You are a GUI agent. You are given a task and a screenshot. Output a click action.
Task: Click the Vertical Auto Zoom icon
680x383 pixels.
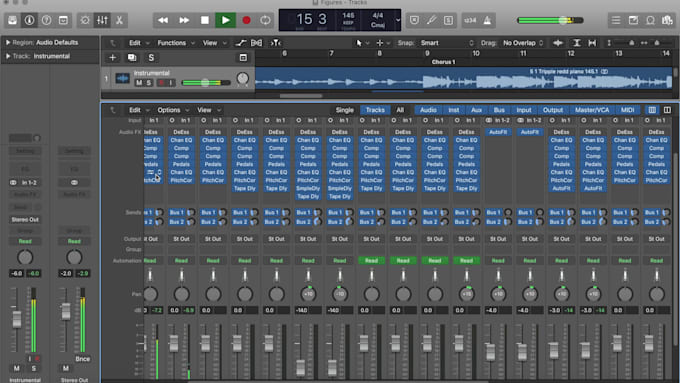[577, 43]
